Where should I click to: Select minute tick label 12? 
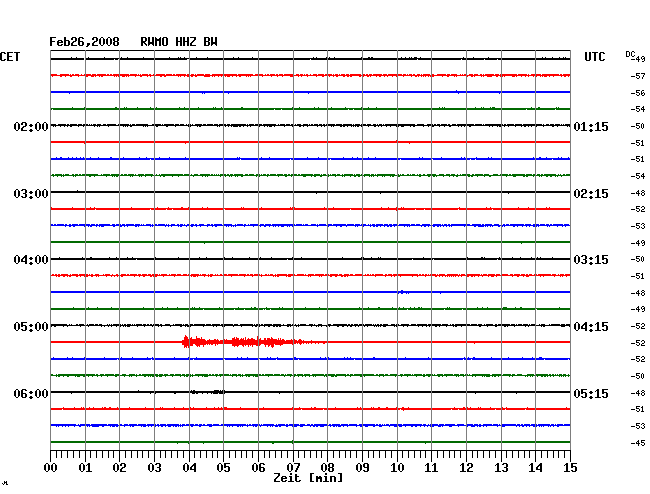pyautogui.click(x=466, y=468)
